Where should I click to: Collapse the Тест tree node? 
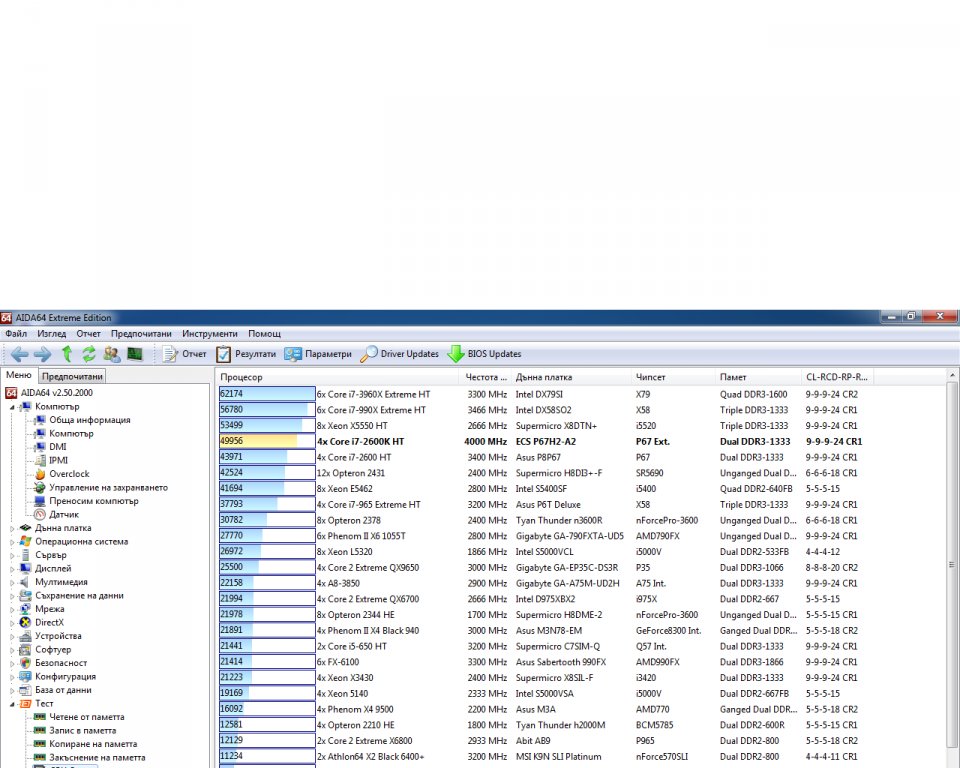click(x=13, y=704)
